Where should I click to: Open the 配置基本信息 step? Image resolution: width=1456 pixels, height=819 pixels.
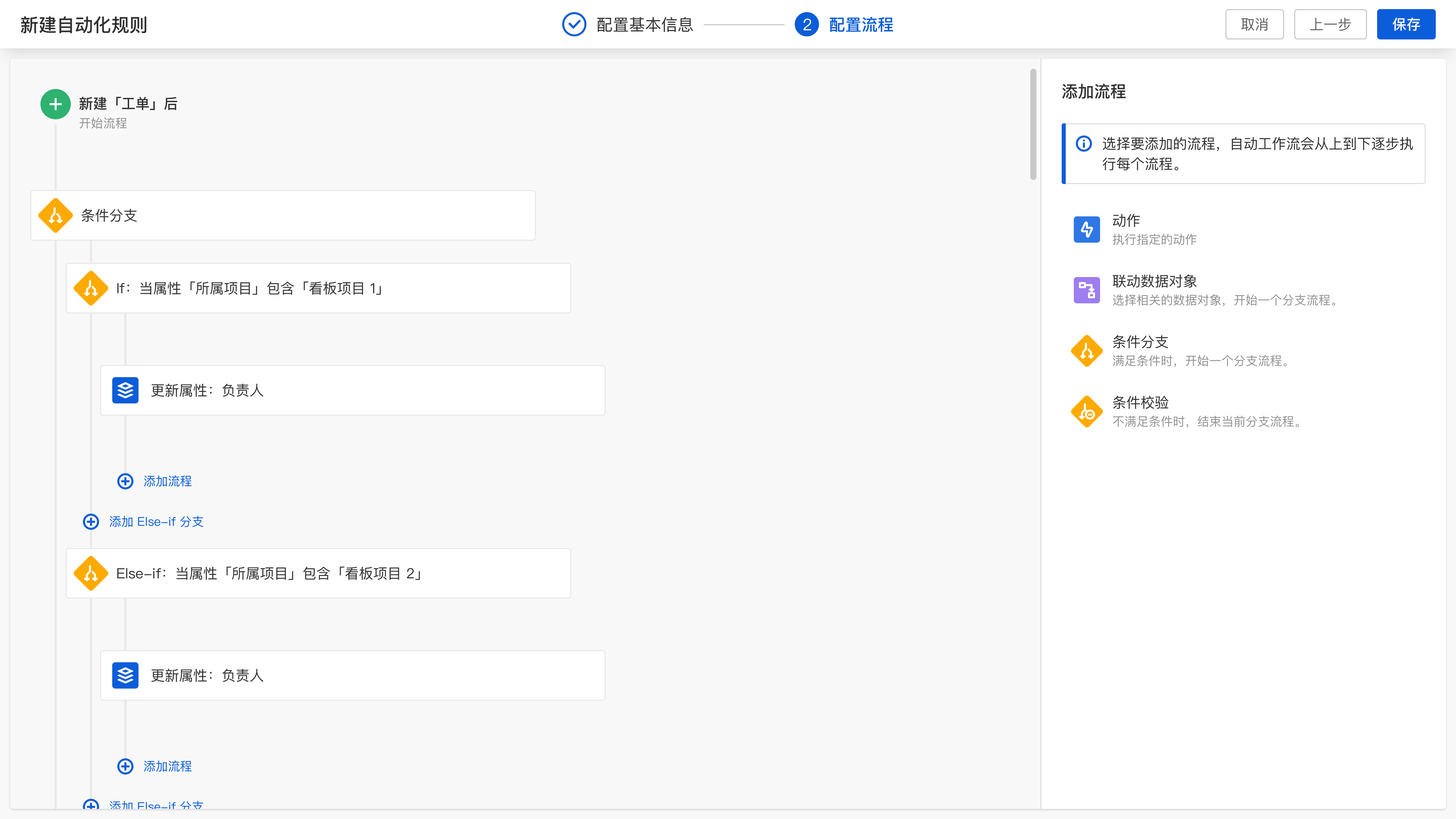(644, 24)
